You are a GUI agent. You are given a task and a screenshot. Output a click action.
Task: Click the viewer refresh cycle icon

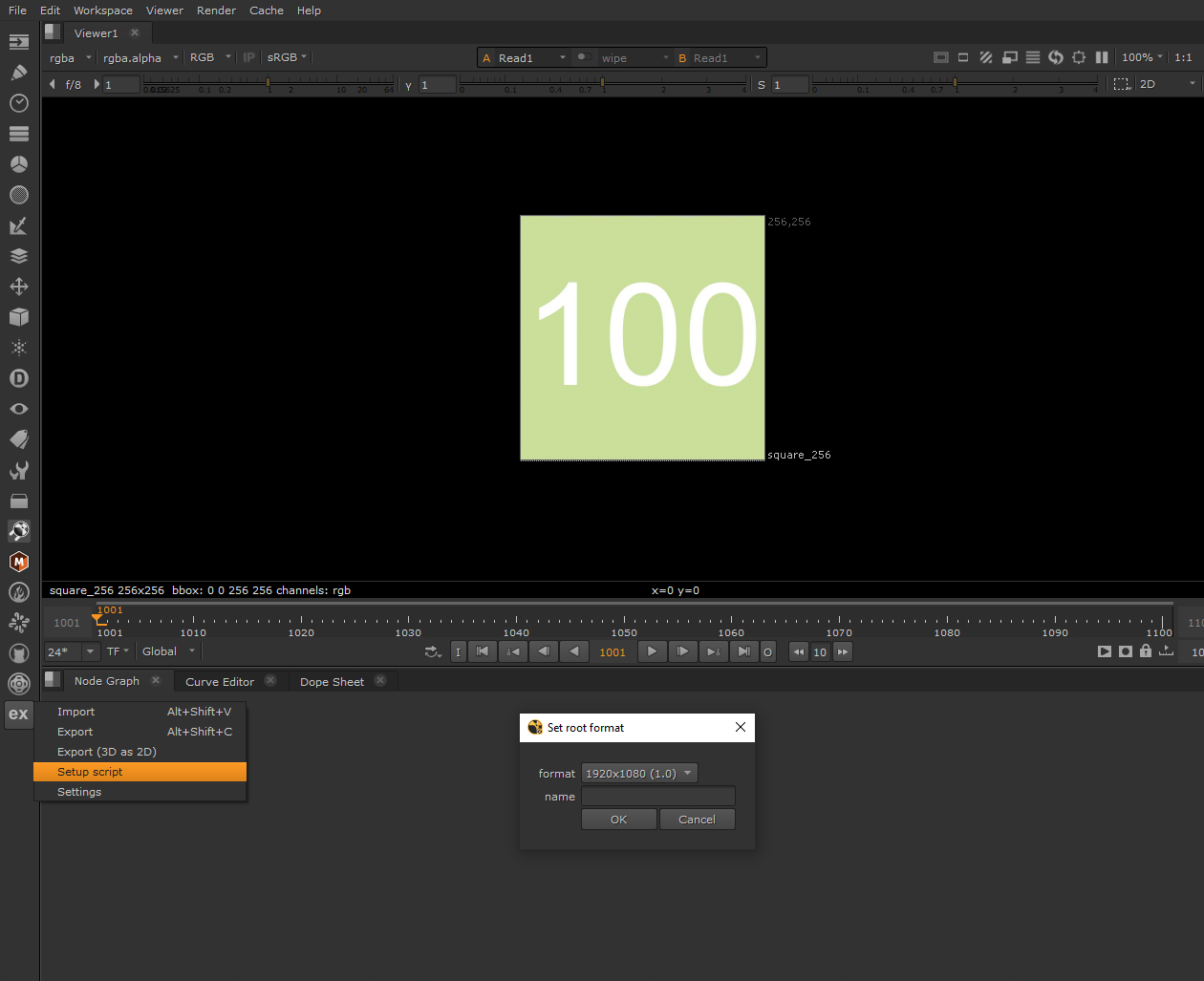point(1056,57)
